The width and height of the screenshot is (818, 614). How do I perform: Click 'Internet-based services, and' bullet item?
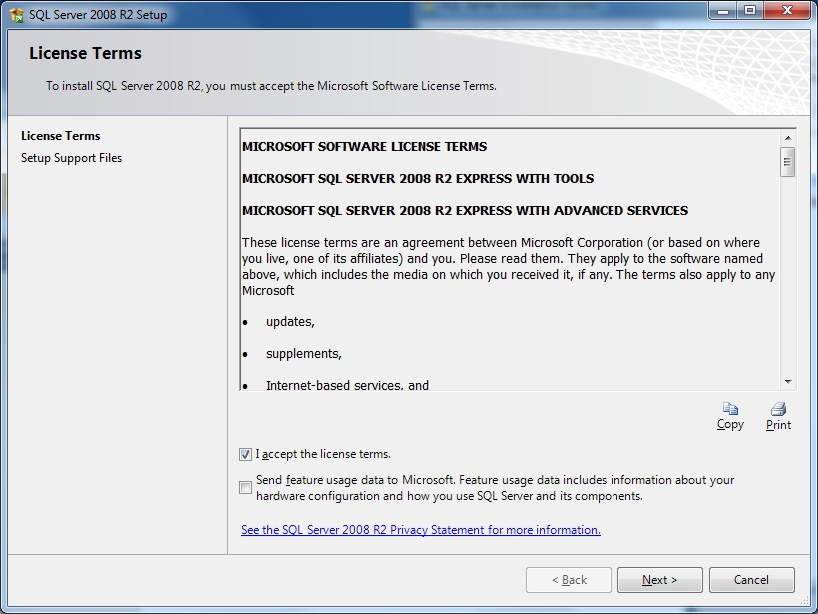(x=347, y=385)
